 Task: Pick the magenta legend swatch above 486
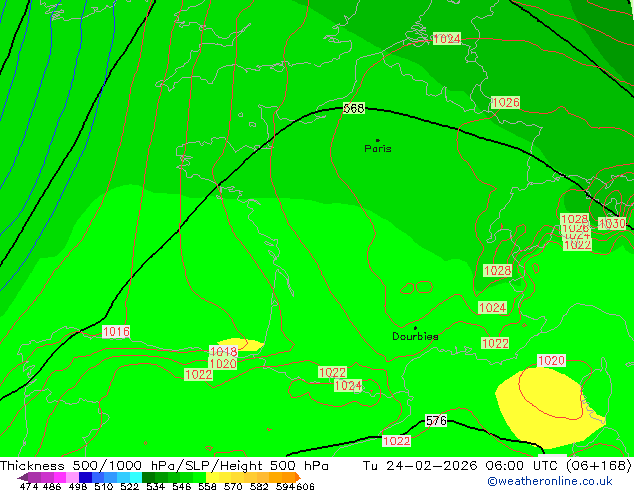pos(59,477)
